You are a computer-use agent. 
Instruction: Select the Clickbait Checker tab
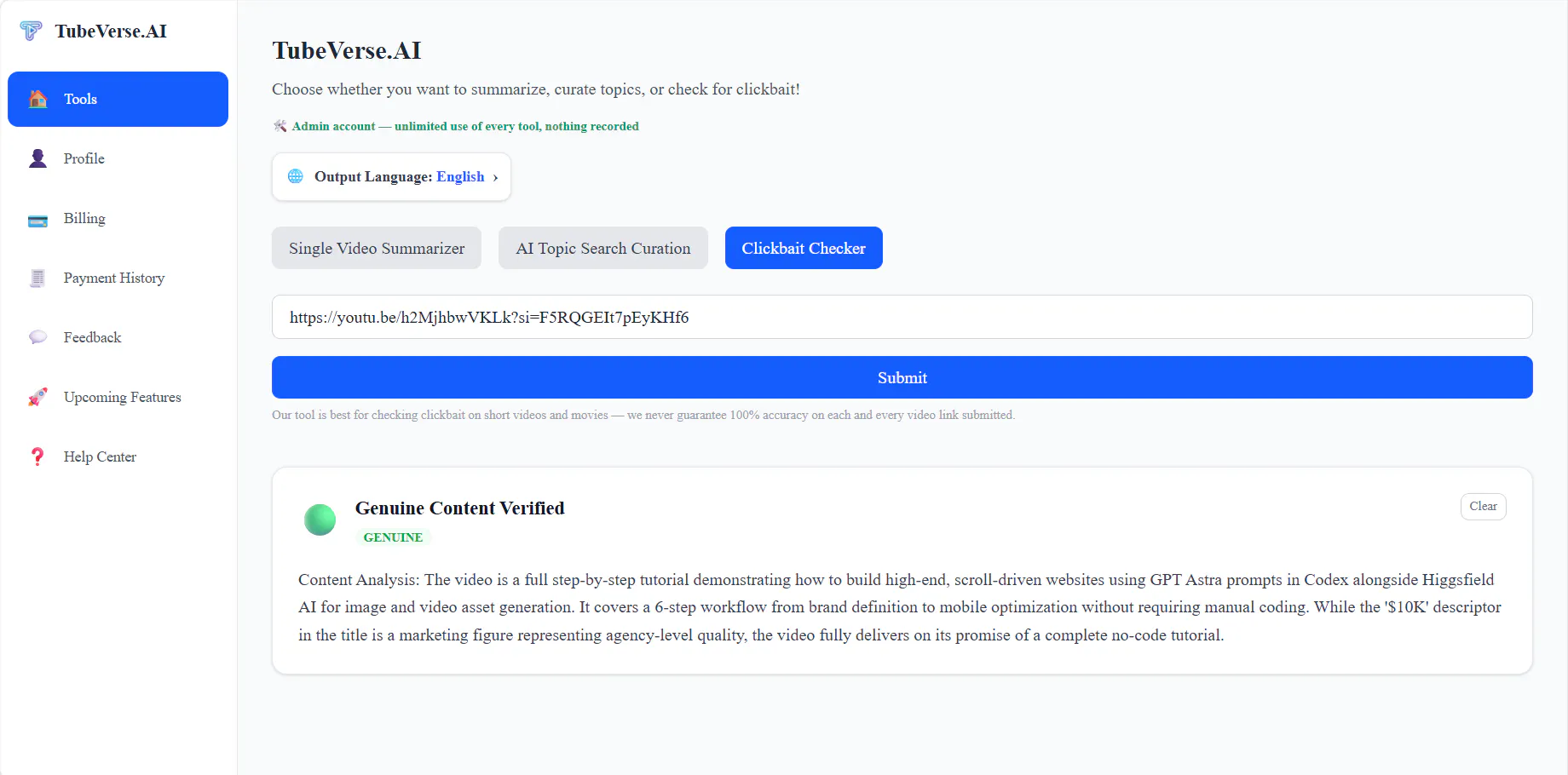point(804,248)
